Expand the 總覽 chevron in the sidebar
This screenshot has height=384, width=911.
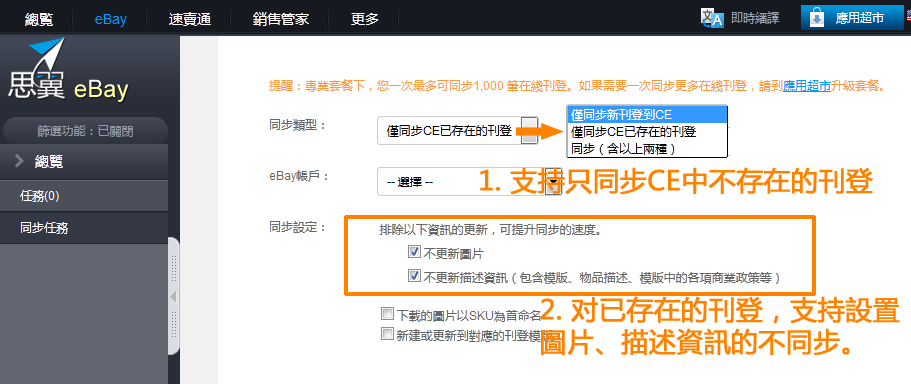(x=19, y=161)
